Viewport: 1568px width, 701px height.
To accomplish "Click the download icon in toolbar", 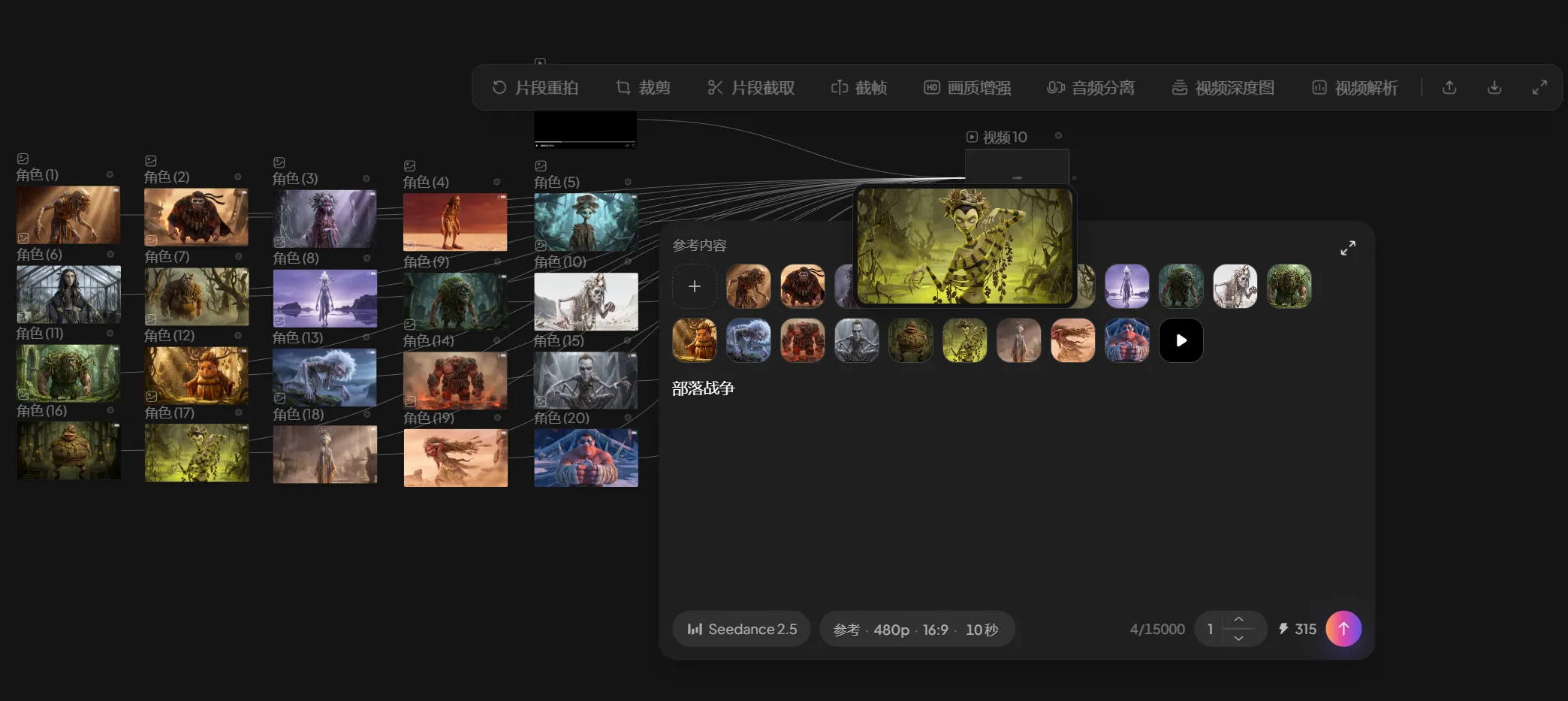I will tap(1494, 88).
